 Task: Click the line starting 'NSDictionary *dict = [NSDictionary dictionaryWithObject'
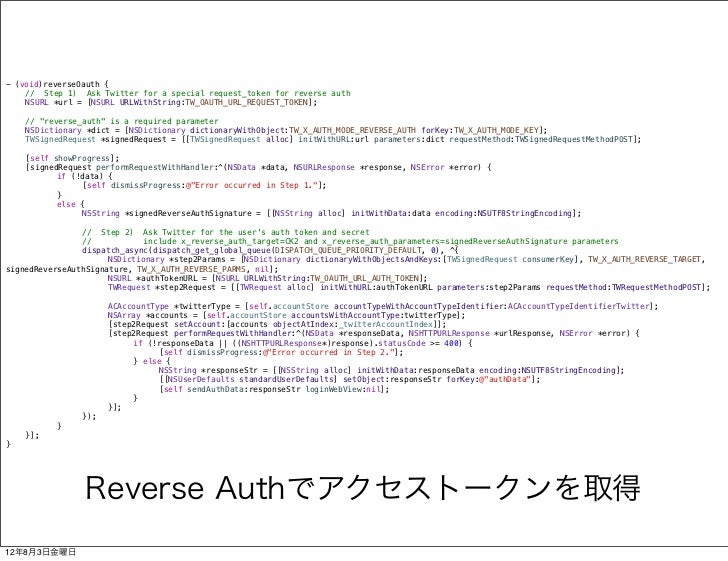coord(286,130)
